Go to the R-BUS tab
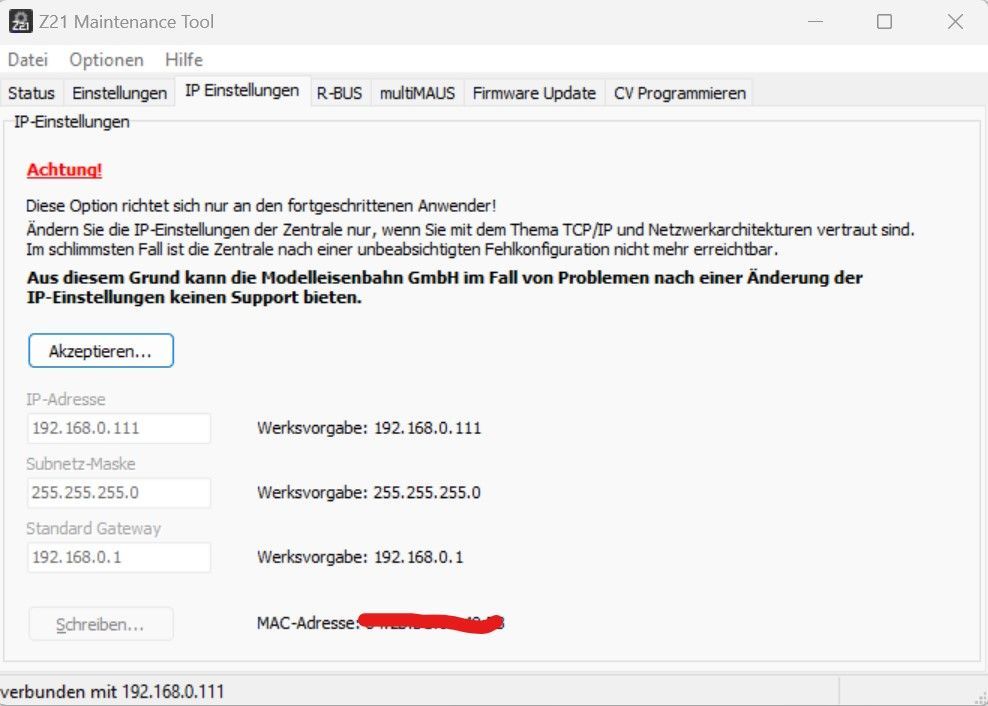988x706 pixels. pos(340,93)
